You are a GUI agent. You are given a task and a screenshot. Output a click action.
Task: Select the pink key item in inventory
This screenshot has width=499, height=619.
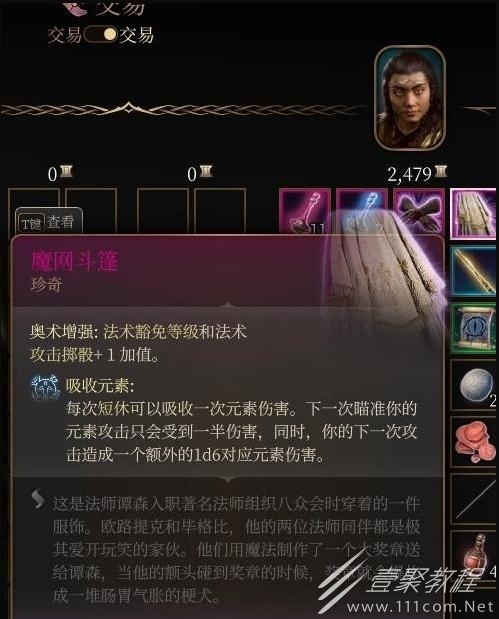304,212
